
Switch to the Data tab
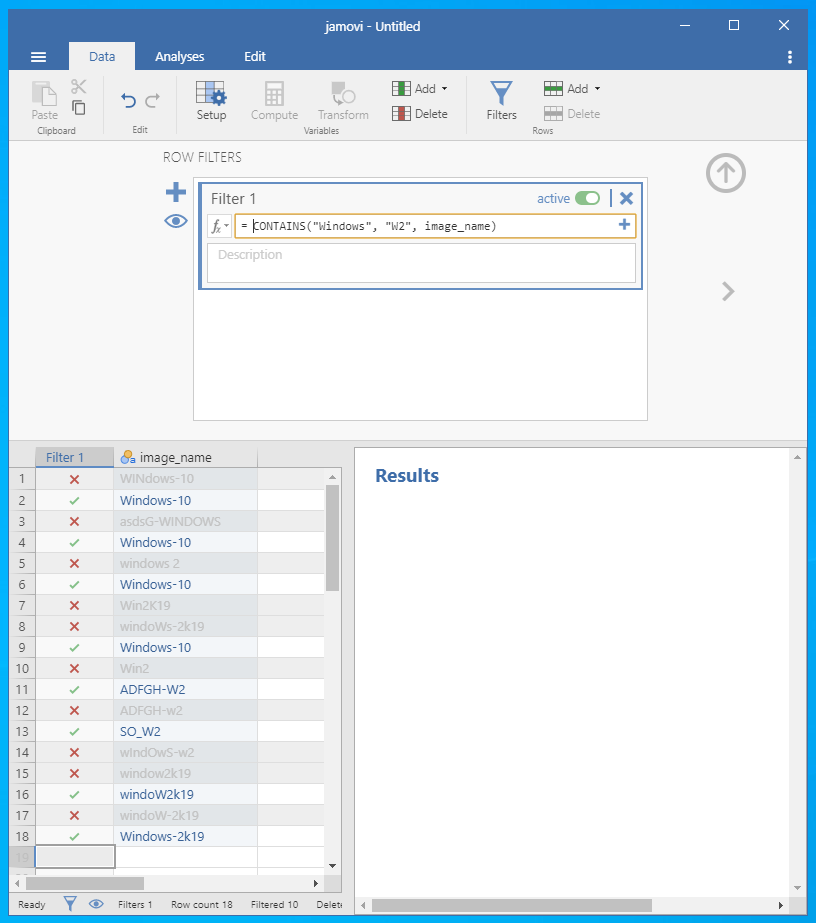102,57
